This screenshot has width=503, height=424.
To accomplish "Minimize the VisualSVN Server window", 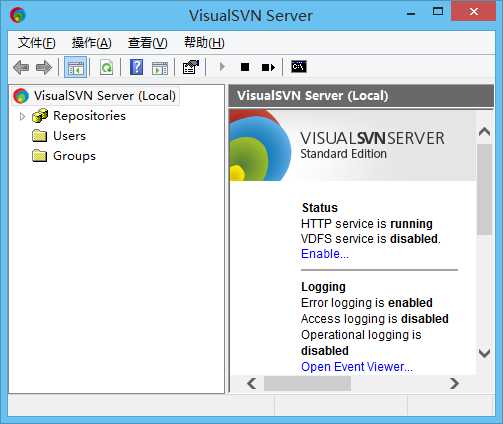I will (411, 13).
